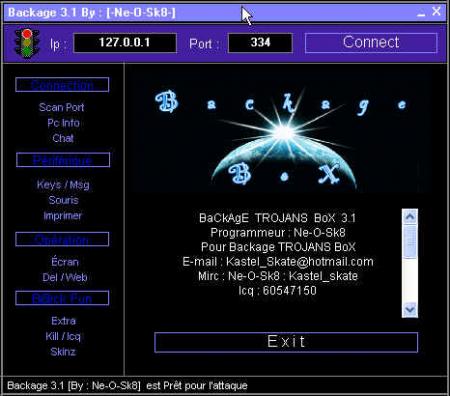Close the Backage window

pos(436,12)
